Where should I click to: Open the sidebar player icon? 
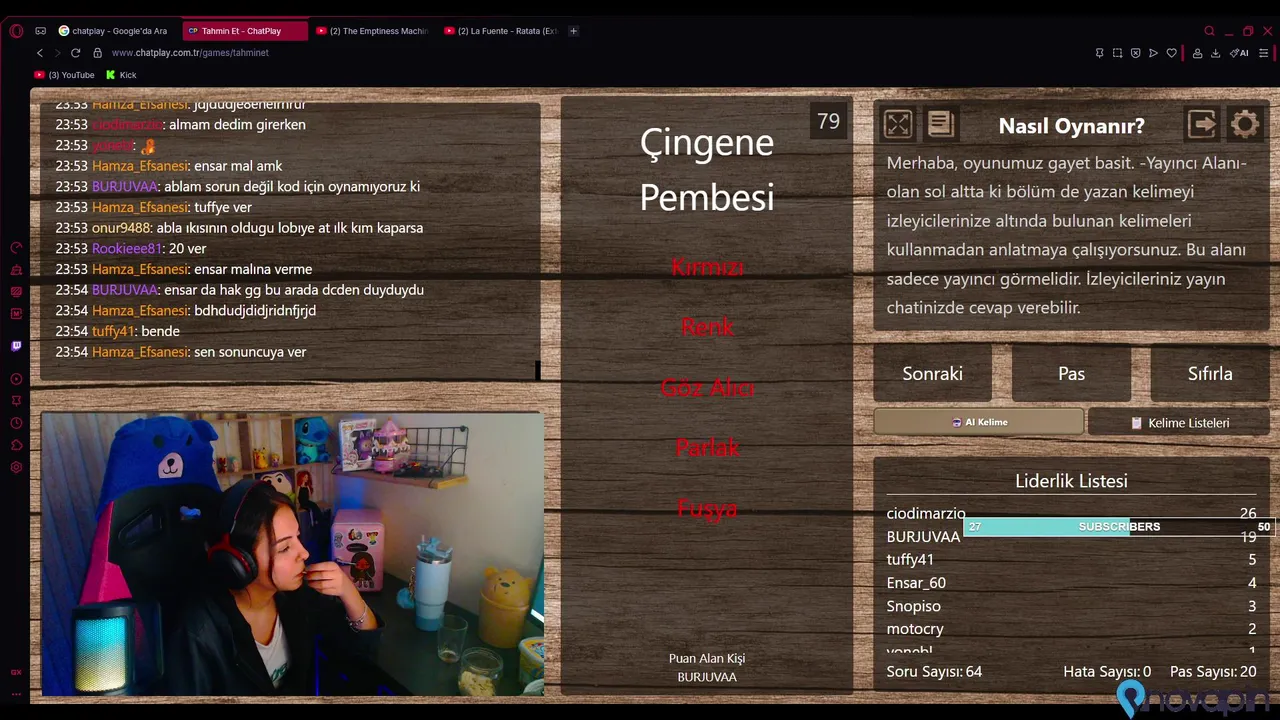tap(16, 379)
